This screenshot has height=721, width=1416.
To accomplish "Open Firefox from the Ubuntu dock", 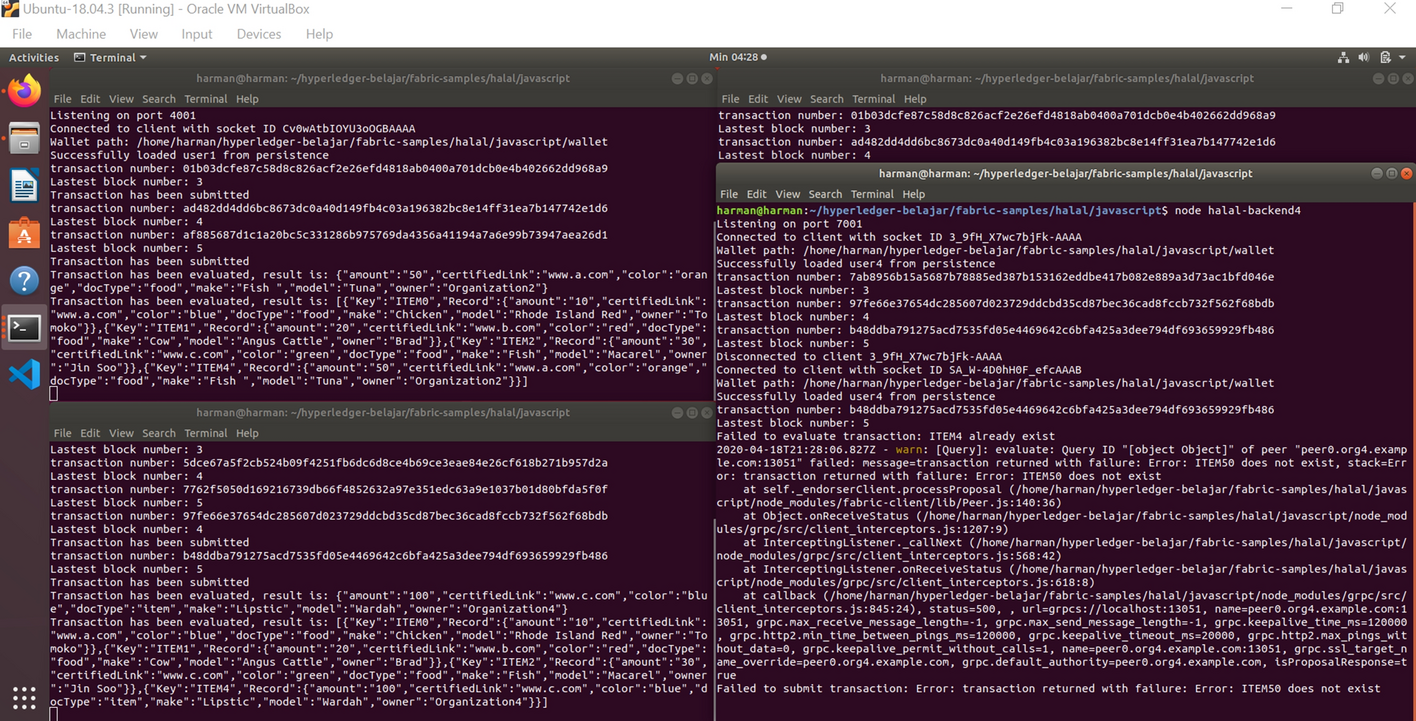I will (24, 91).
